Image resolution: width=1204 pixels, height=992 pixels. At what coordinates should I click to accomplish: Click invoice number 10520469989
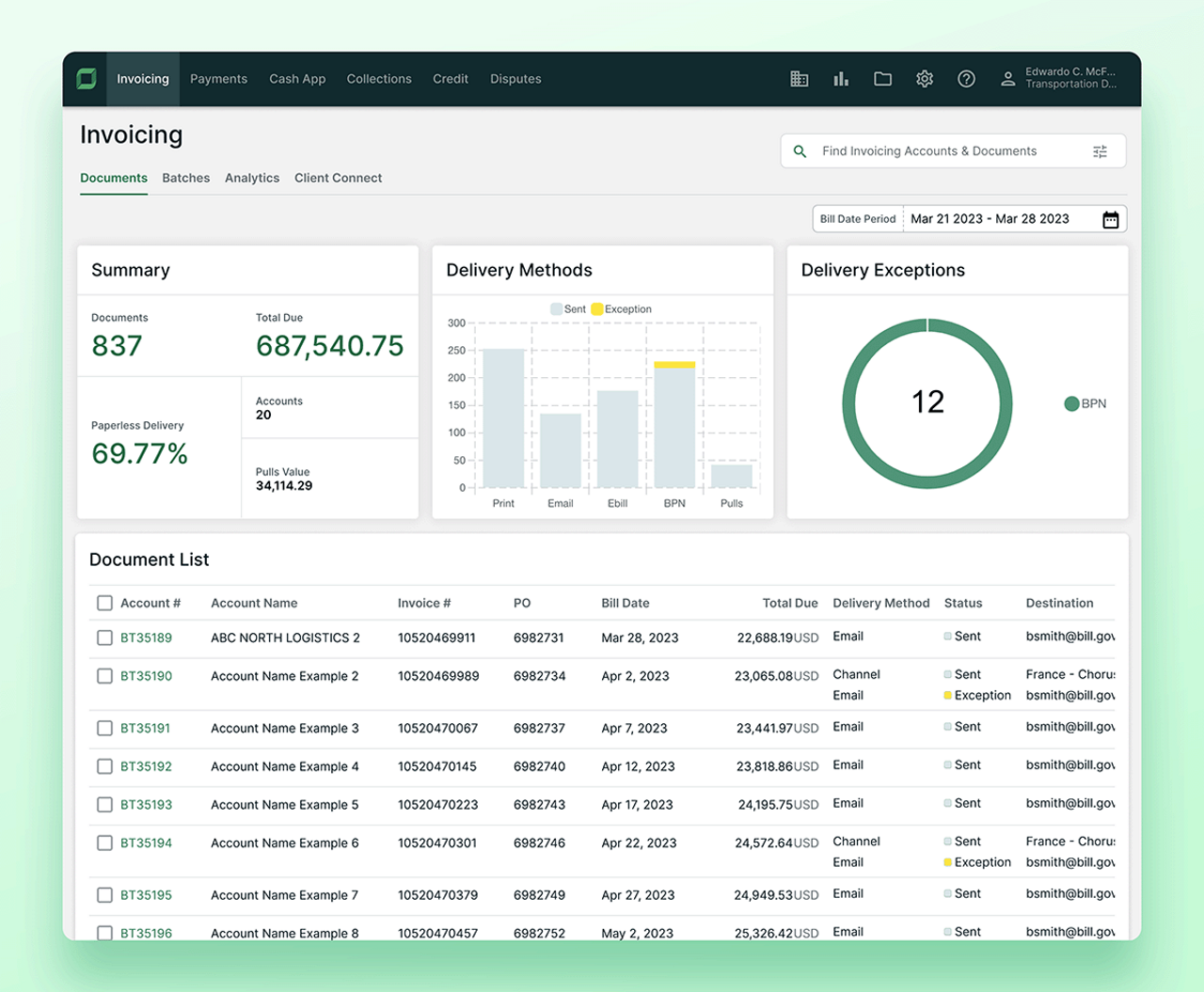click(x=438, y=676)
